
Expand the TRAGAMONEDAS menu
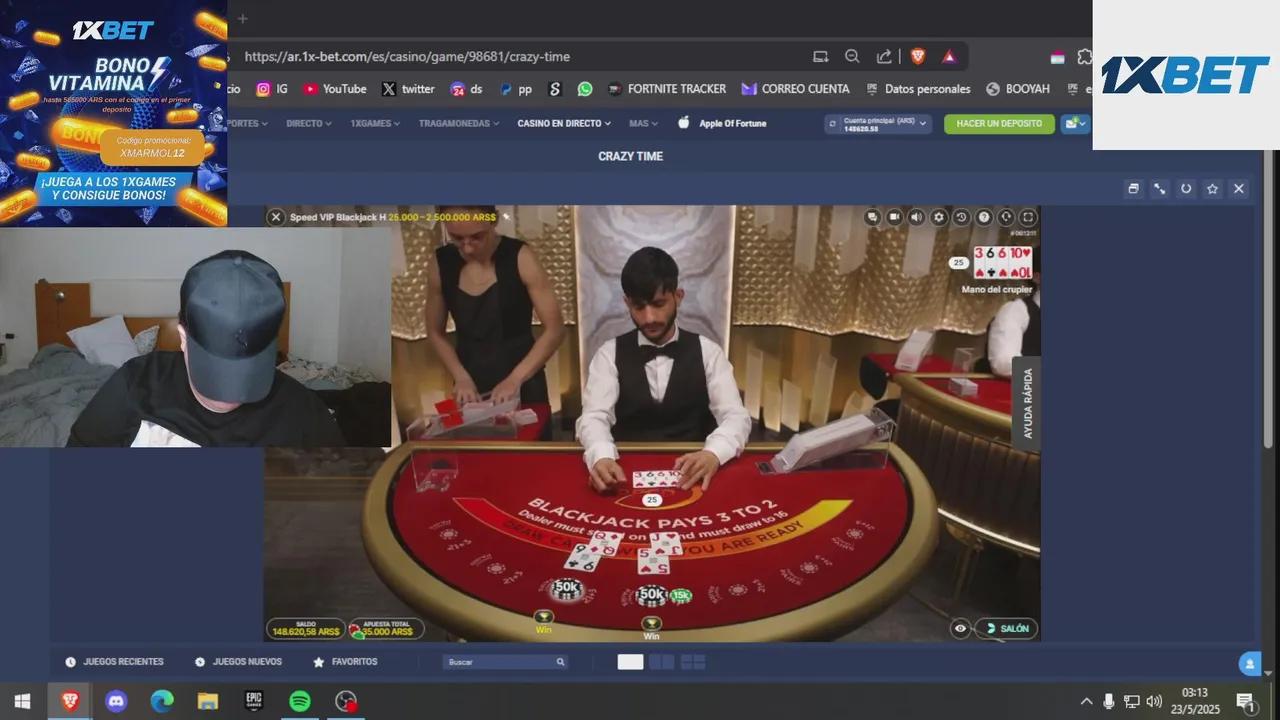pyautogui.click(x=459, y=123)
